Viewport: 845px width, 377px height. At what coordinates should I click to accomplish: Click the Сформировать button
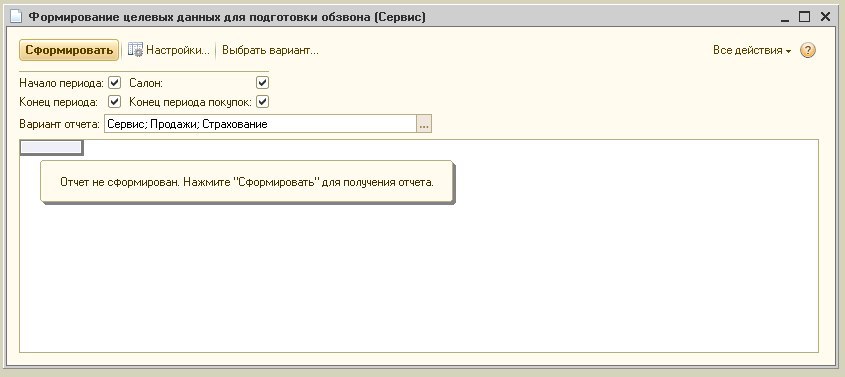(69, 51)
